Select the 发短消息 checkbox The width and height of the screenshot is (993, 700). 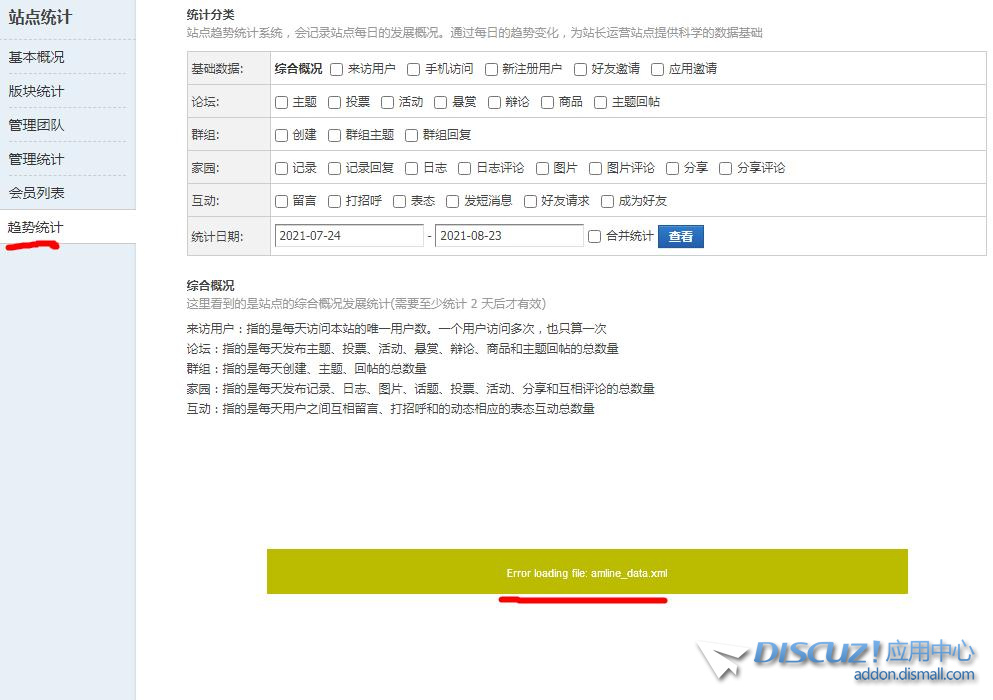pos(453,201)
